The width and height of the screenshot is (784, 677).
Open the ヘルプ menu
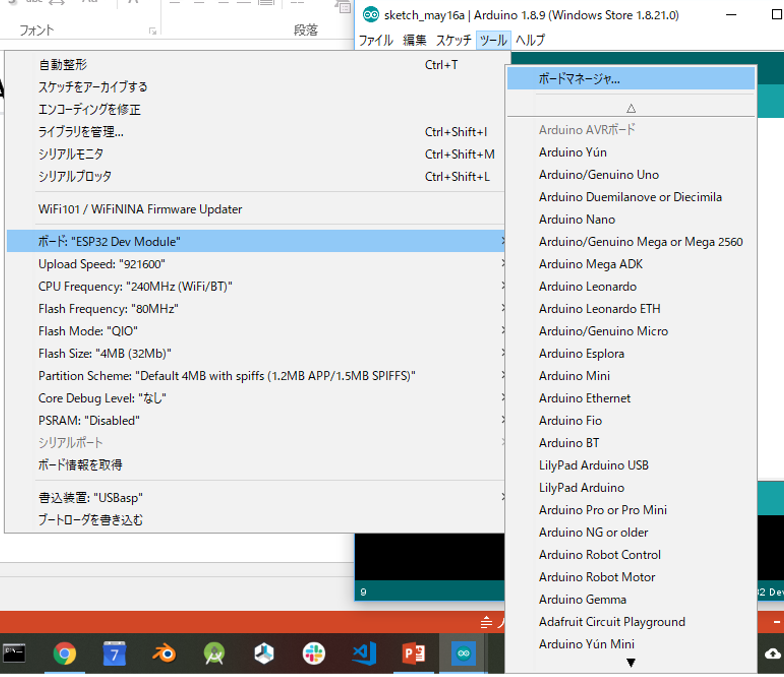tap(530, 40)
